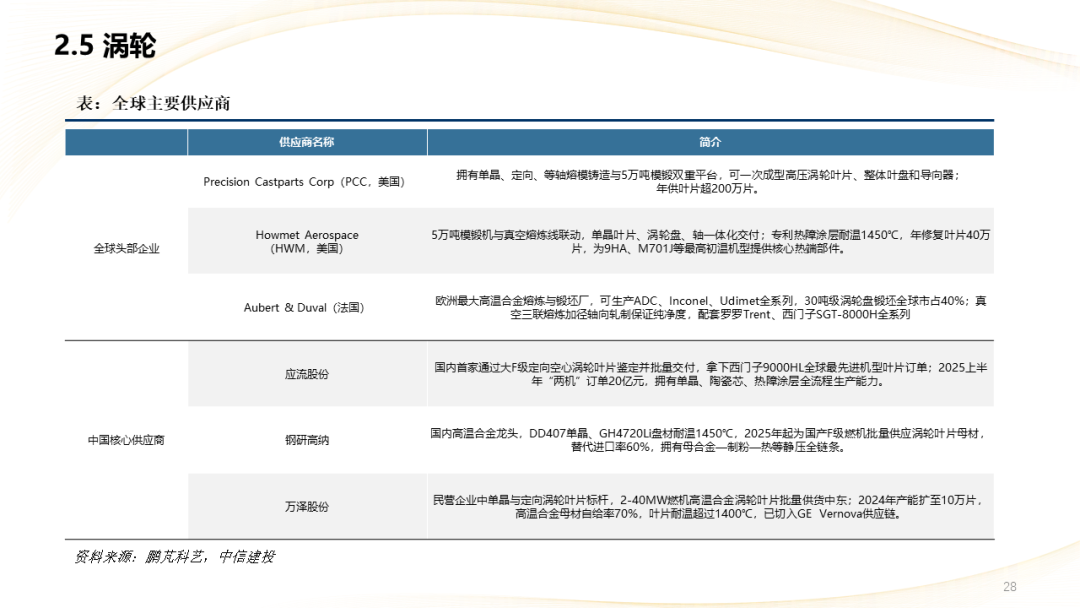Click the '简介' column header
This screenshot has width=1080, height=608.
[710, 142]
